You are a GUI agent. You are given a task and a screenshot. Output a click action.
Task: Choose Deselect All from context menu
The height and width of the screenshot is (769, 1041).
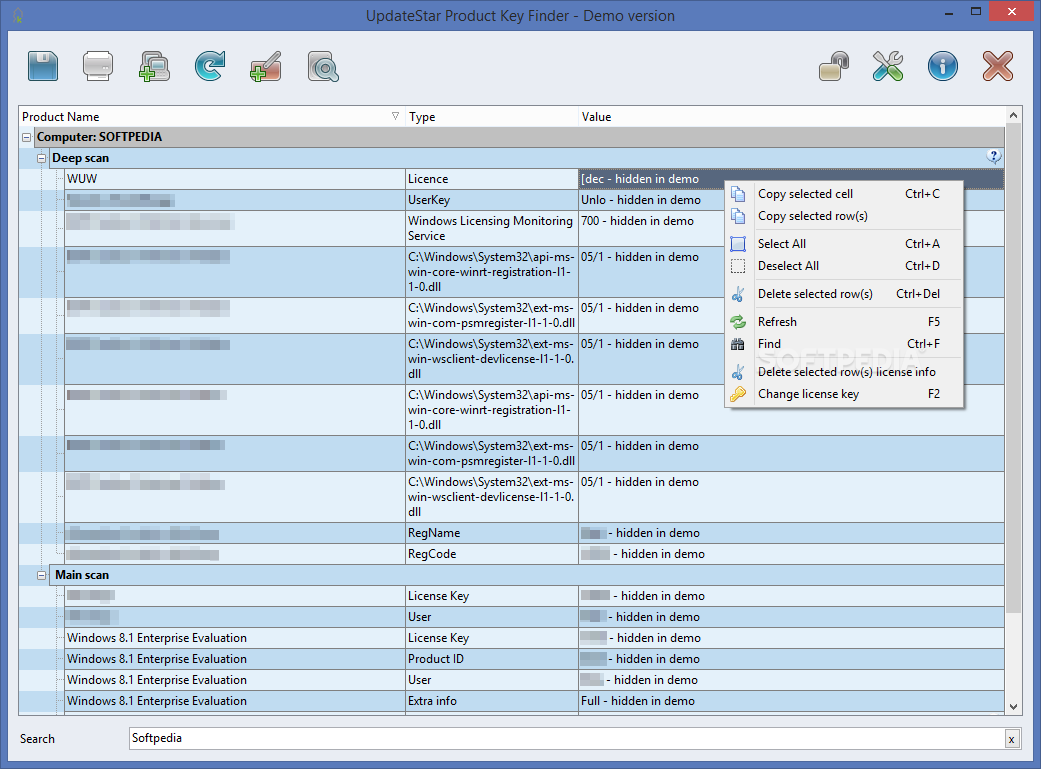(844, 266)
